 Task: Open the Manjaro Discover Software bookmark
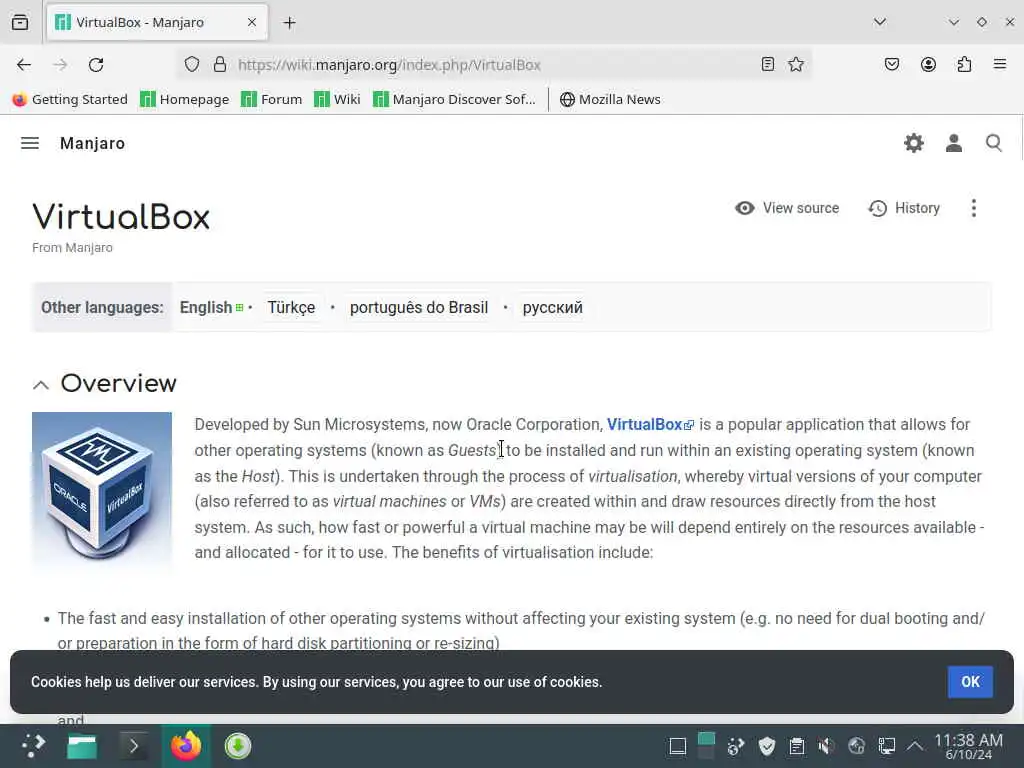coord(454,99)
